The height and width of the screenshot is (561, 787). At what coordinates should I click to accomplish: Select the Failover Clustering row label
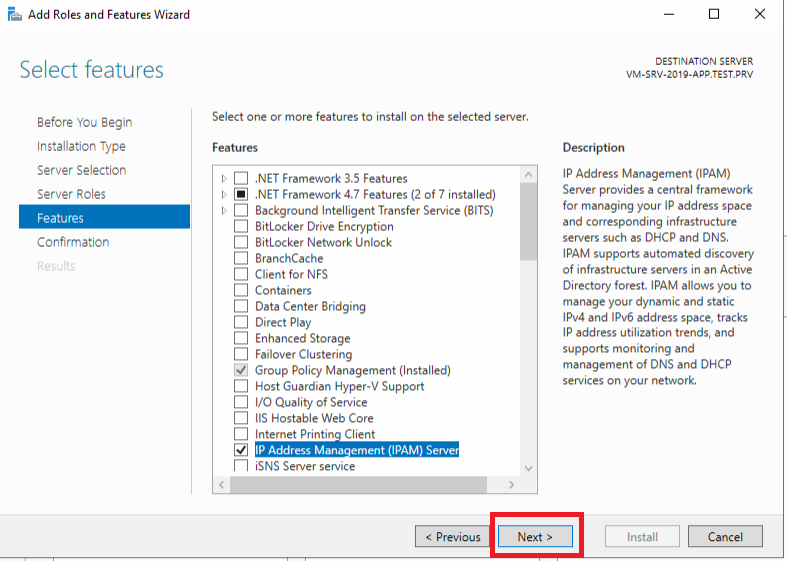point(303,354)
